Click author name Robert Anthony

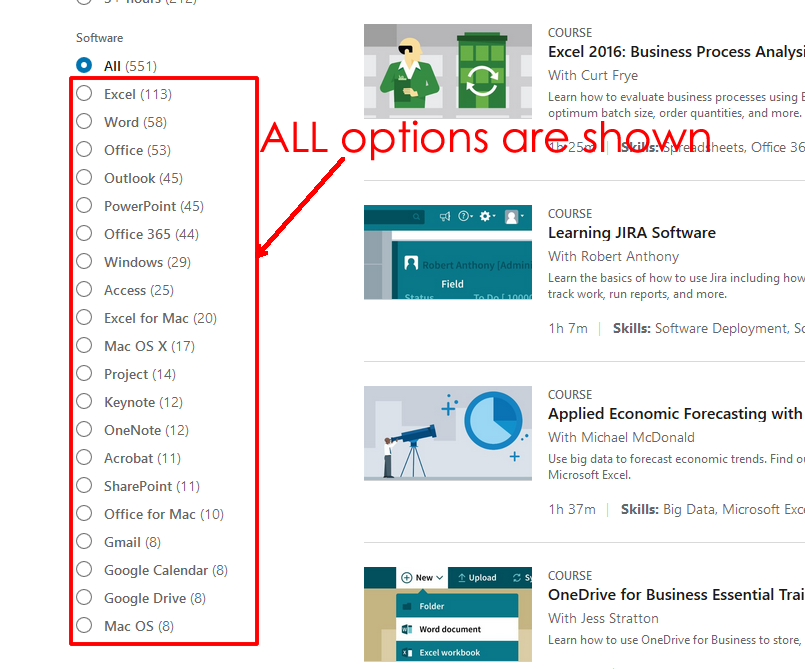(x=630, y=256)
